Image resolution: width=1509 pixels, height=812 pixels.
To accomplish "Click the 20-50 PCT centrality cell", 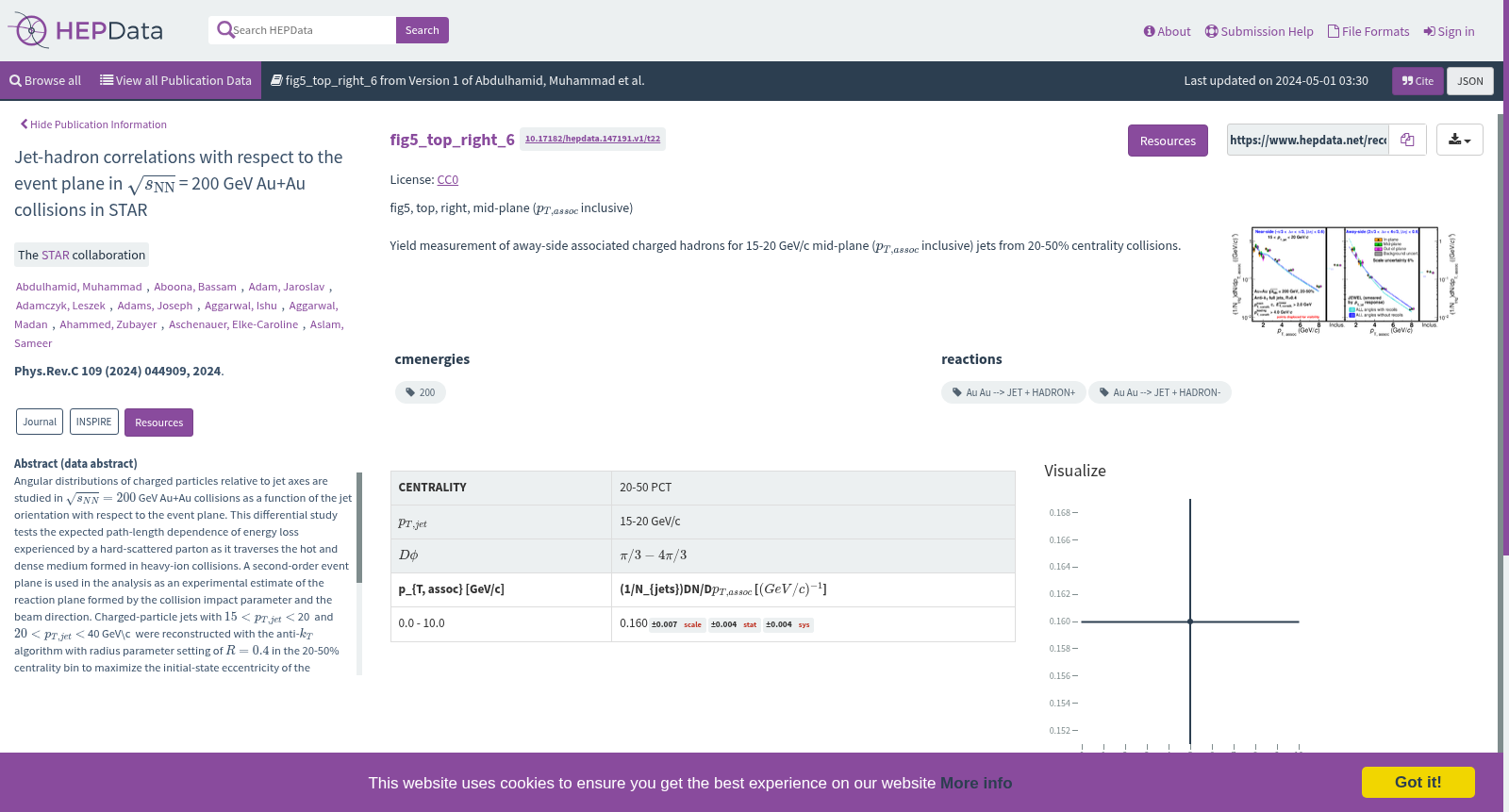I will pyautogui.click(x=813, y=488).
